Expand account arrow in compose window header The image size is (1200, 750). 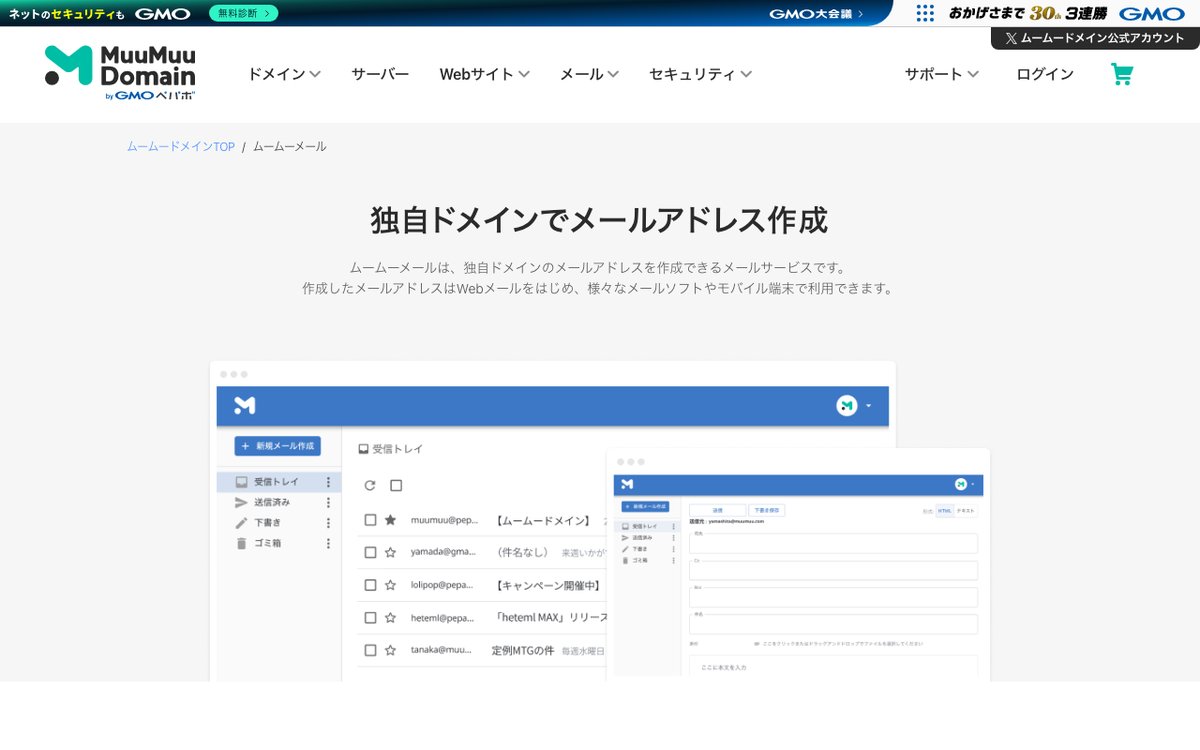pyautogui.click(x=972, y=484)
